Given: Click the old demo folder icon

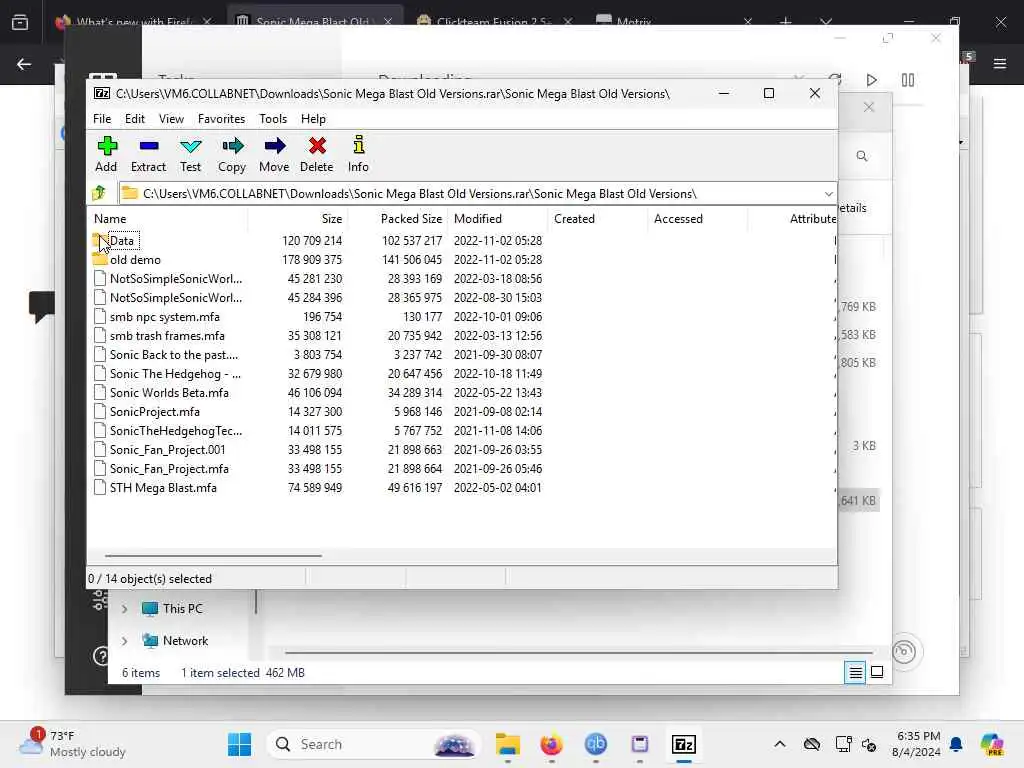Looking at the screenshot, I should coord(99,260).
